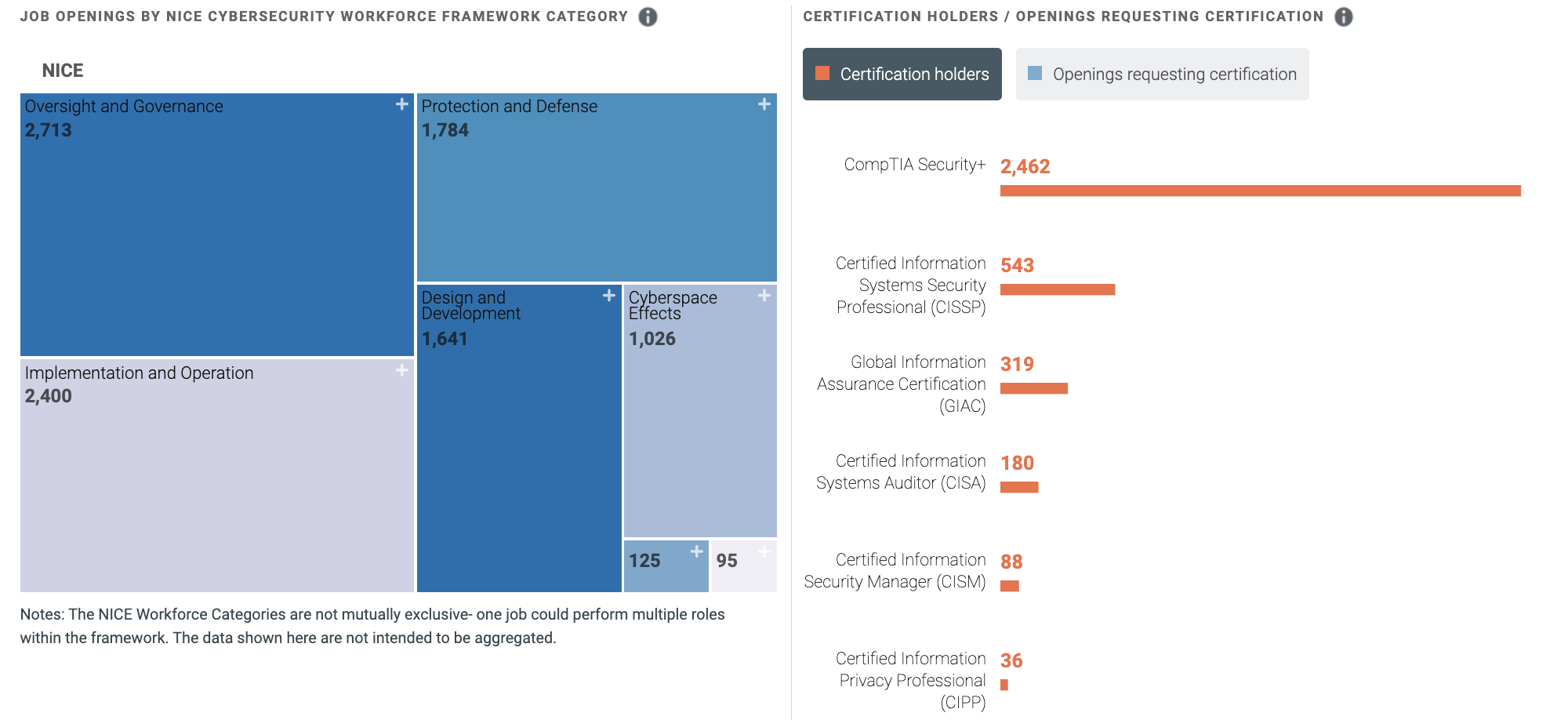Expand the Oversight and Governance tile plus
1568x720 pixels.
point(402,104)
